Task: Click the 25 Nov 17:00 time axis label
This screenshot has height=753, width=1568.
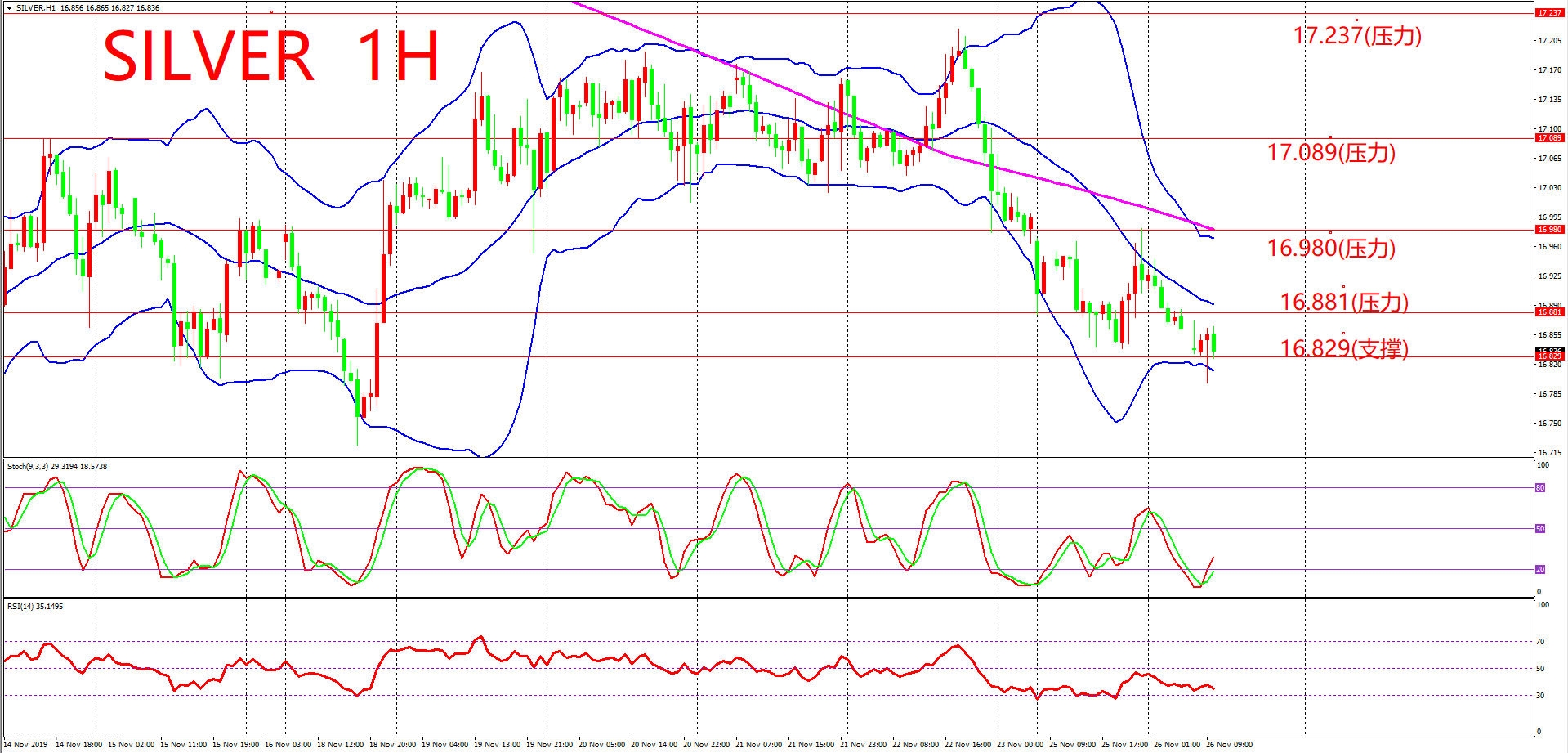Action: tap(1124, 745)
